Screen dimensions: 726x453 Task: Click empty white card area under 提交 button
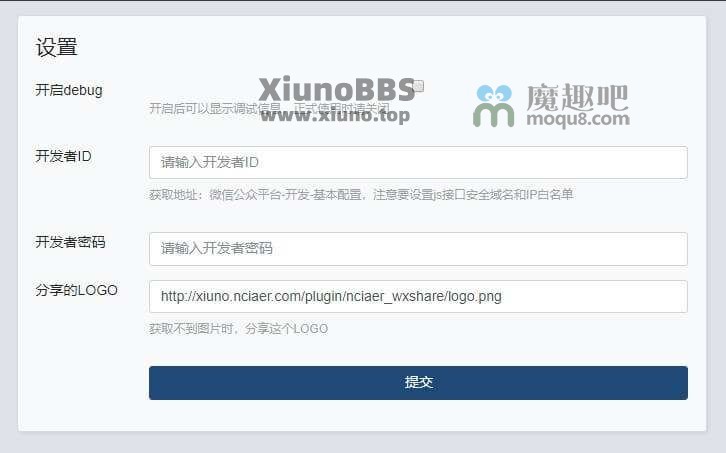418,415
